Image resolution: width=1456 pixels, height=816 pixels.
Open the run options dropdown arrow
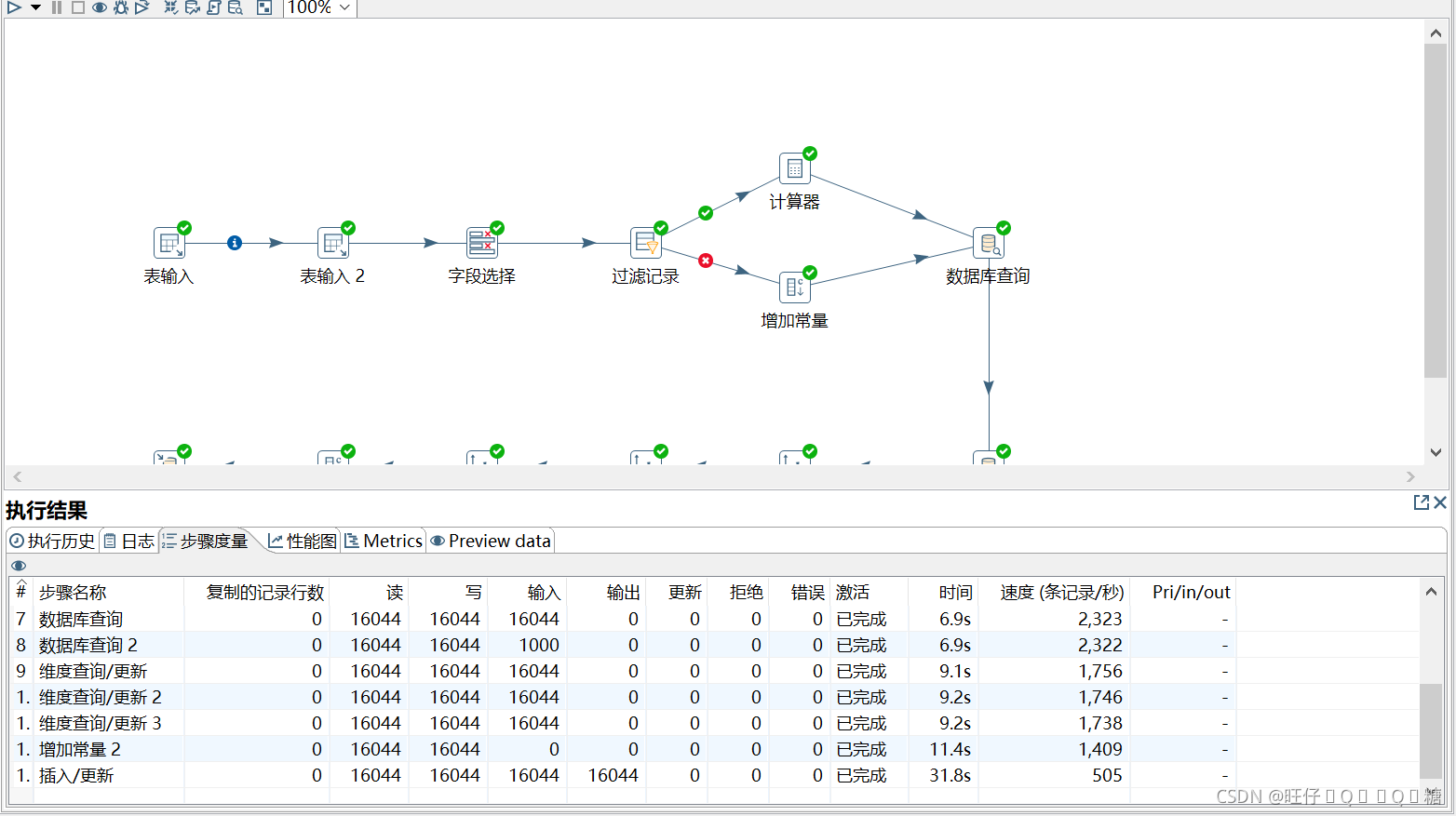pos(35,7)
